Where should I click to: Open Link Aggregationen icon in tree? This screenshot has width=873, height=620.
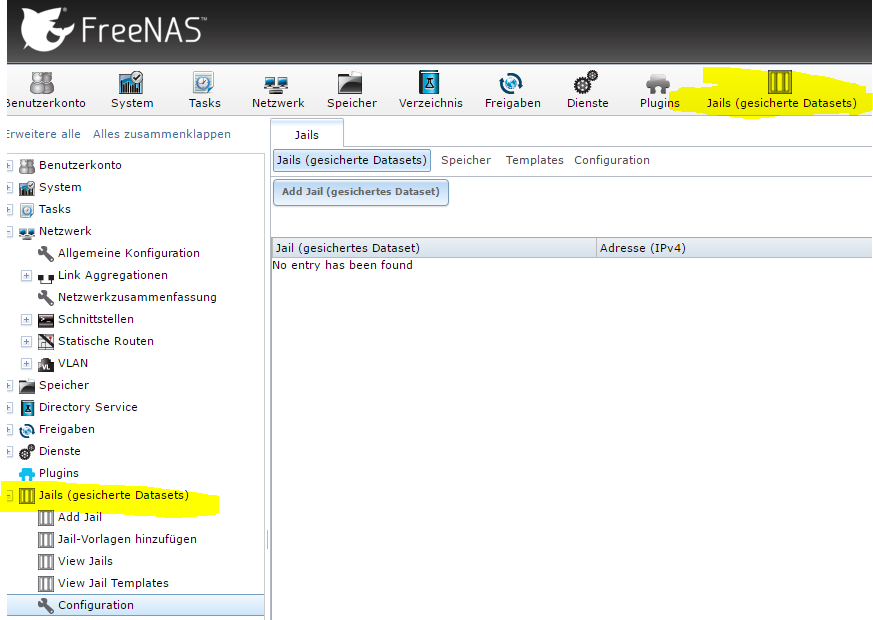coord(46,276)
